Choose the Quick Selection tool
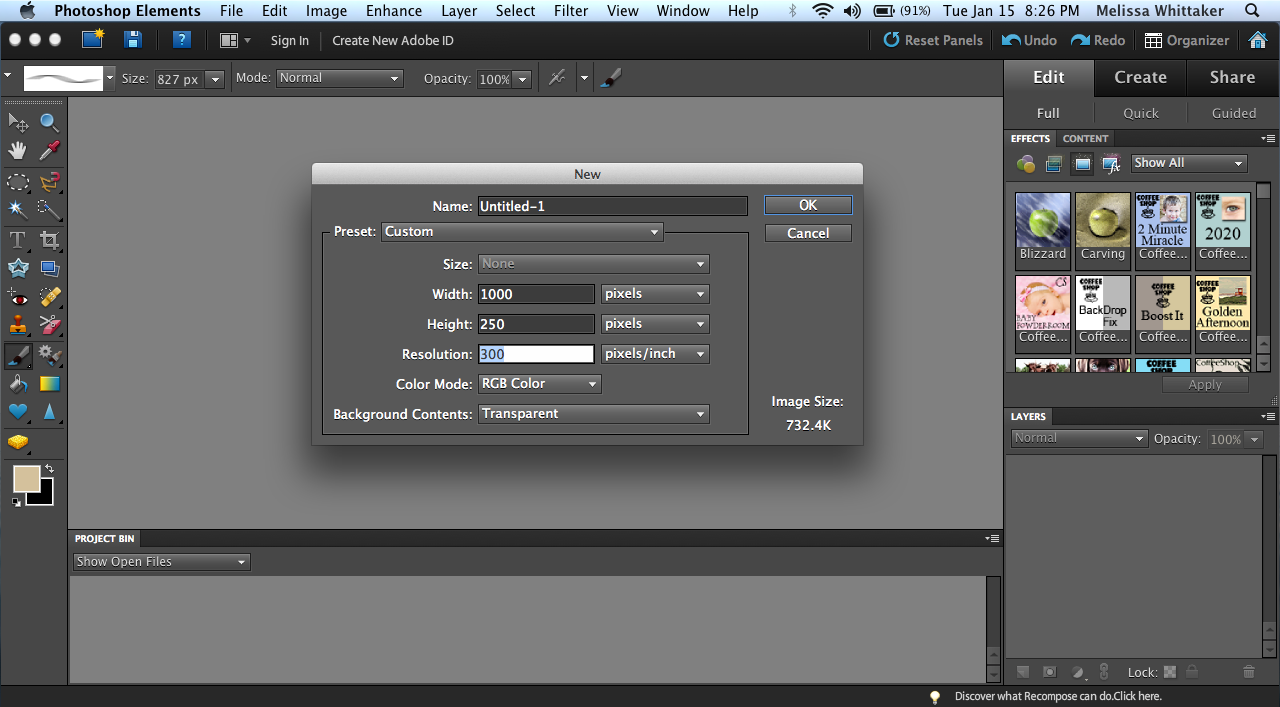The height and width of the screenshot is (707, 1280). click(49, 210)
